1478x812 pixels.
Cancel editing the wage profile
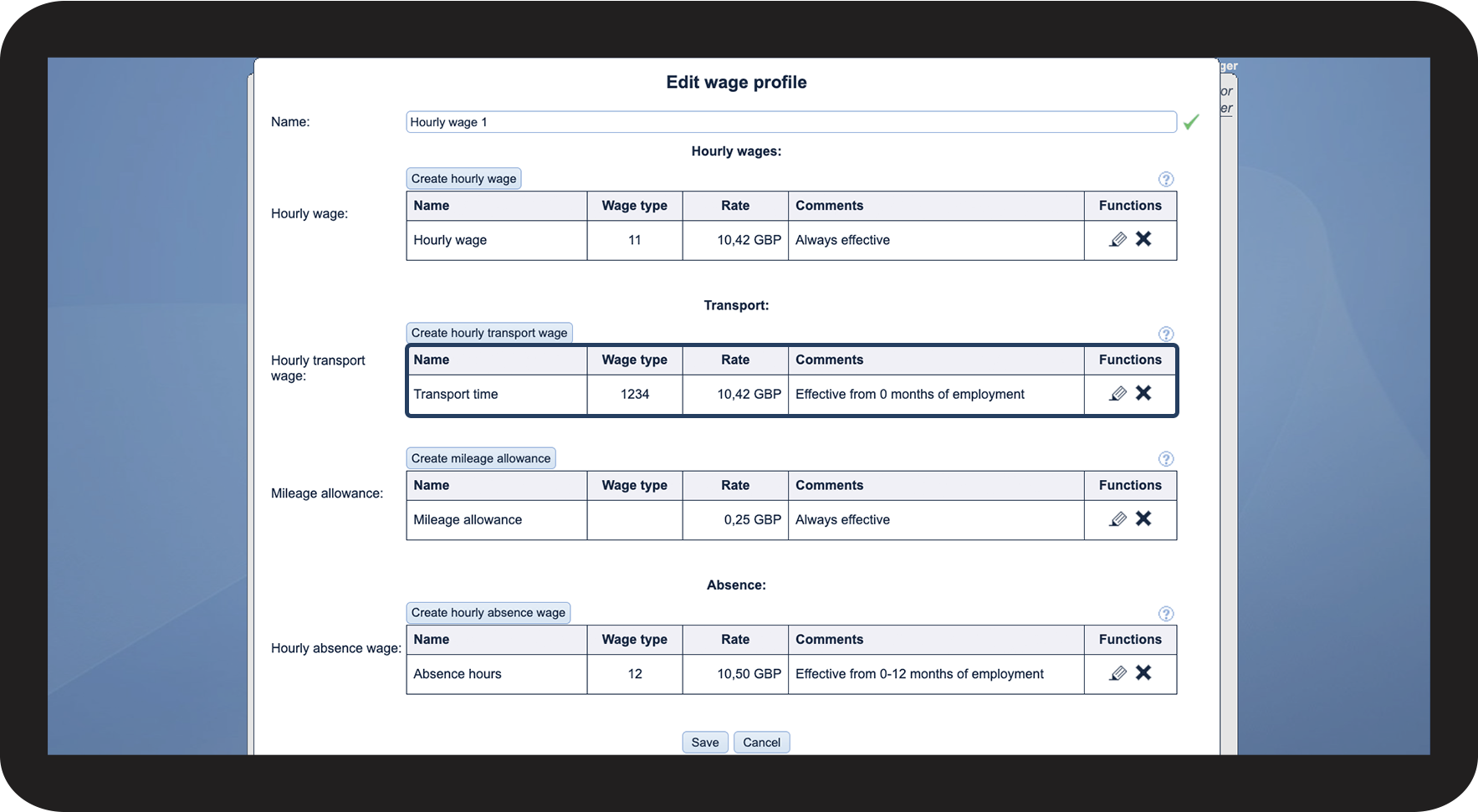(x=762, y=743)
